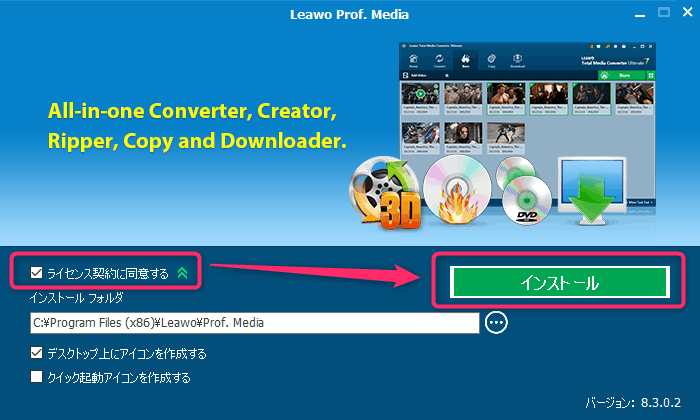Select the Burn tab in the preview image
This screenshot has width=700, height=420.
(465, 60)
